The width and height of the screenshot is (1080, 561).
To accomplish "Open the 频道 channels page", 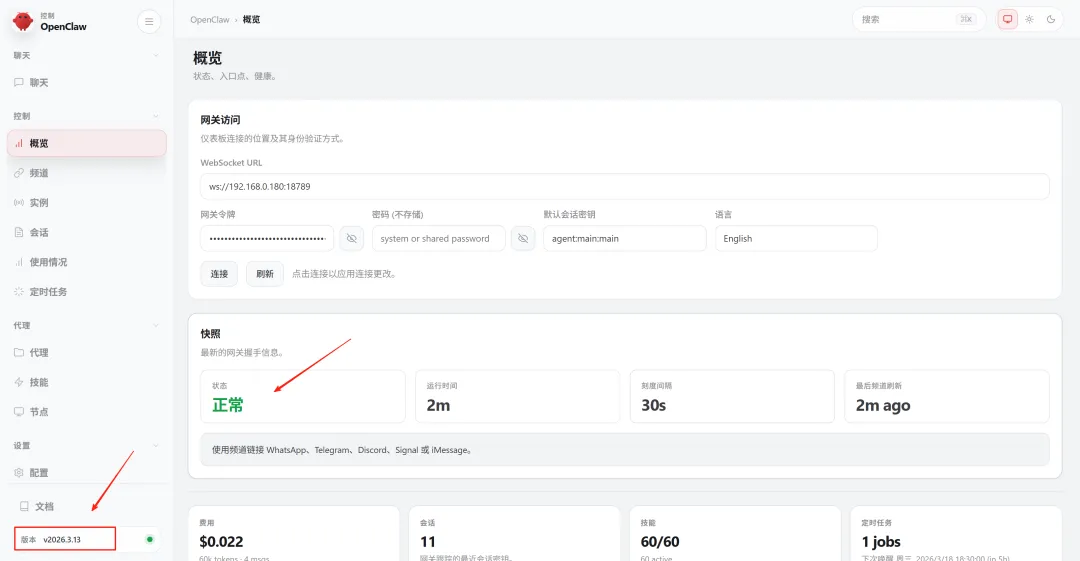I will [87, 173].
